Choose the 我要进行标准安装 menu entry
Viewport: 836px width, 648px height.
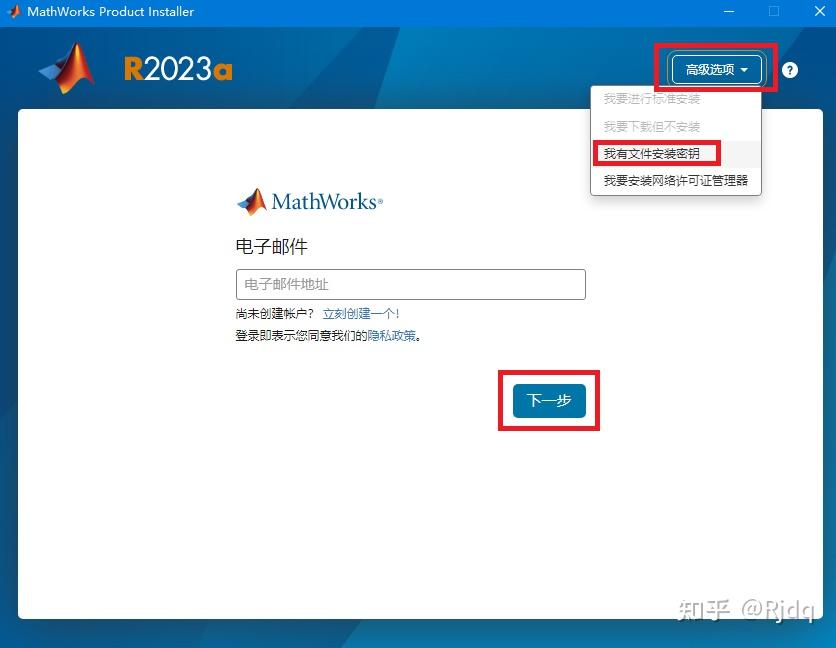tap(653, 99)
